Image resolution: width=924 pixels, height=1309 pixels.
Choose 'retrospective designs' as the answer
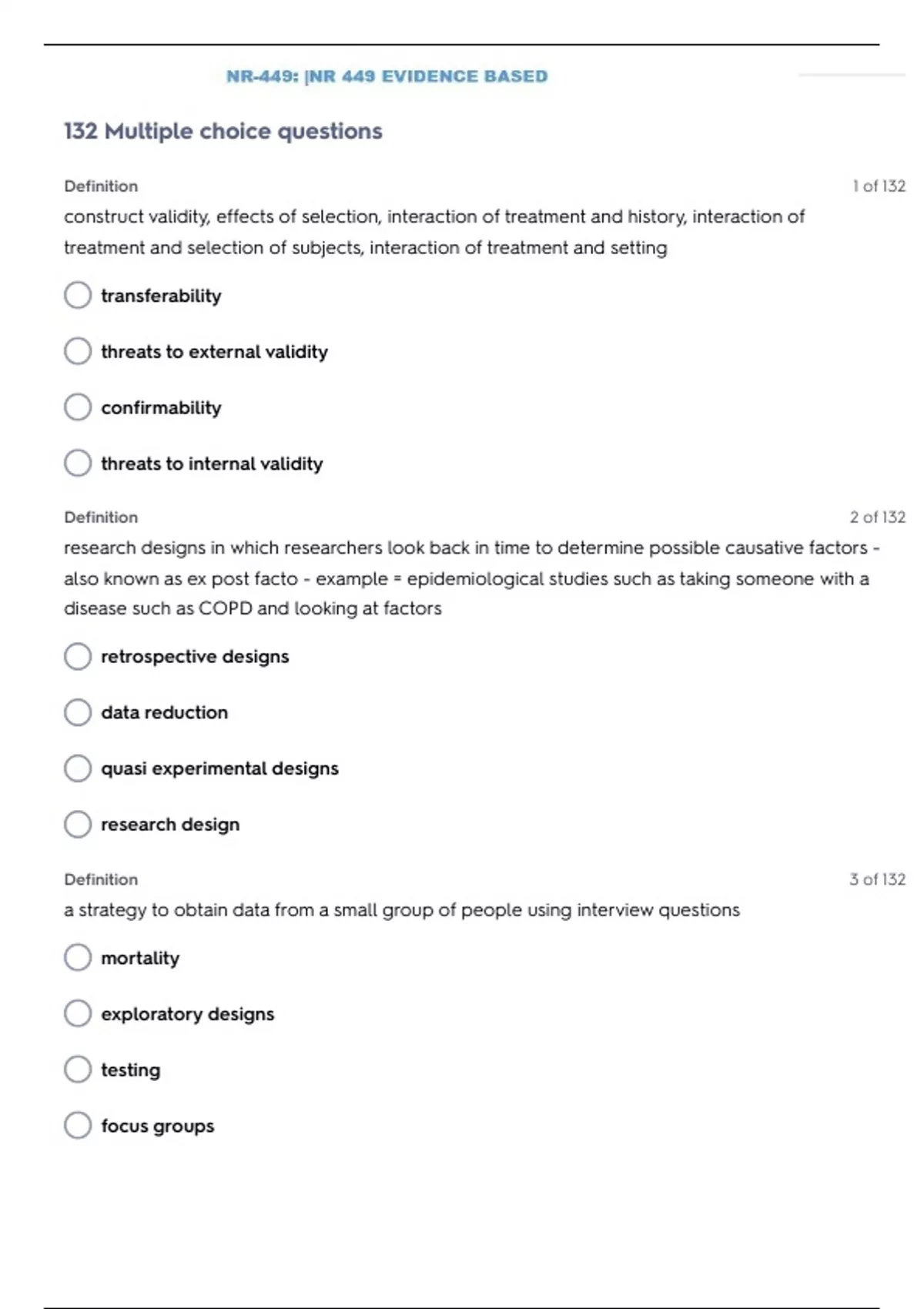(x=78, y=656)
